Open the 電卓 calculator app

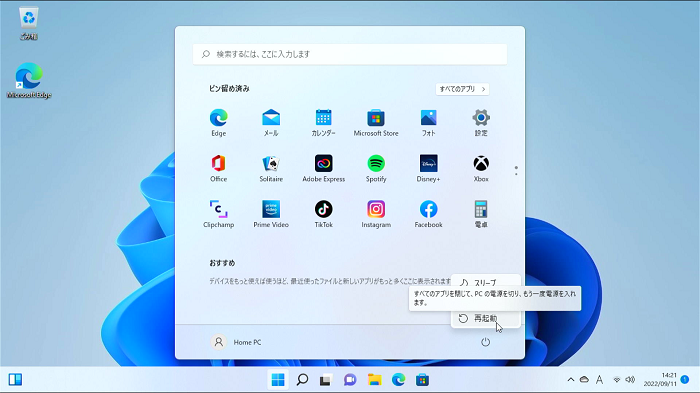(x=481, y=214)
